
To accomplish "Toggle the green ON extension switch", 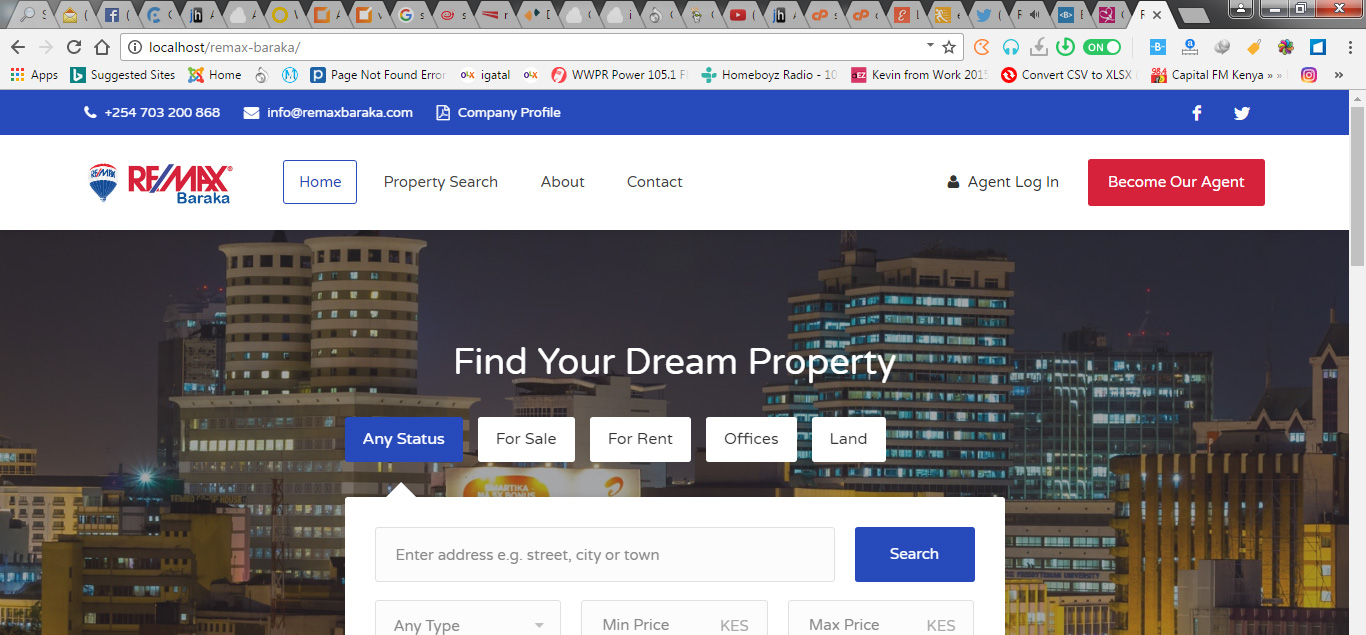I will pyautogui.click(x=1102, y=47).
